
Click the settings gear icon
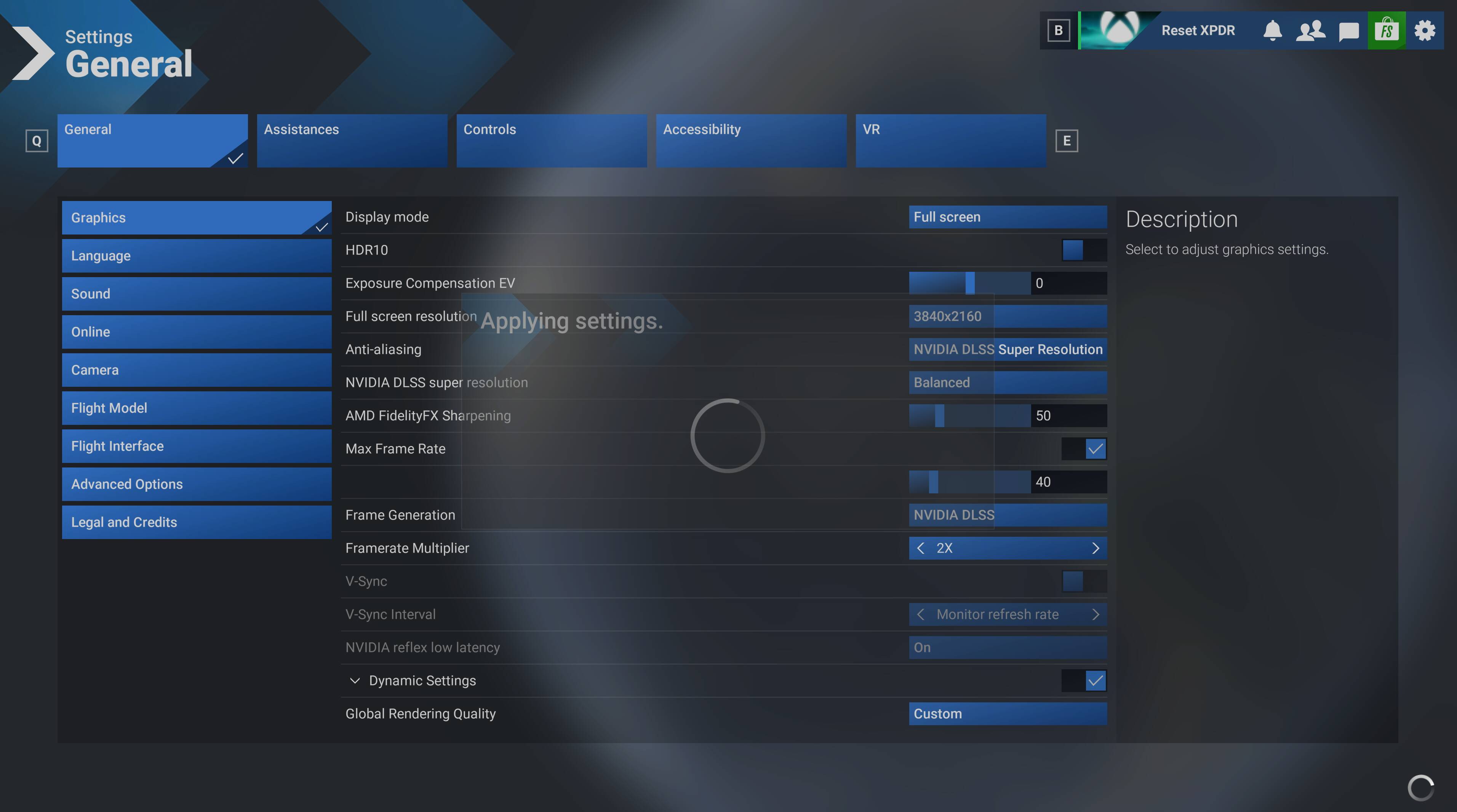(1424, 30)
